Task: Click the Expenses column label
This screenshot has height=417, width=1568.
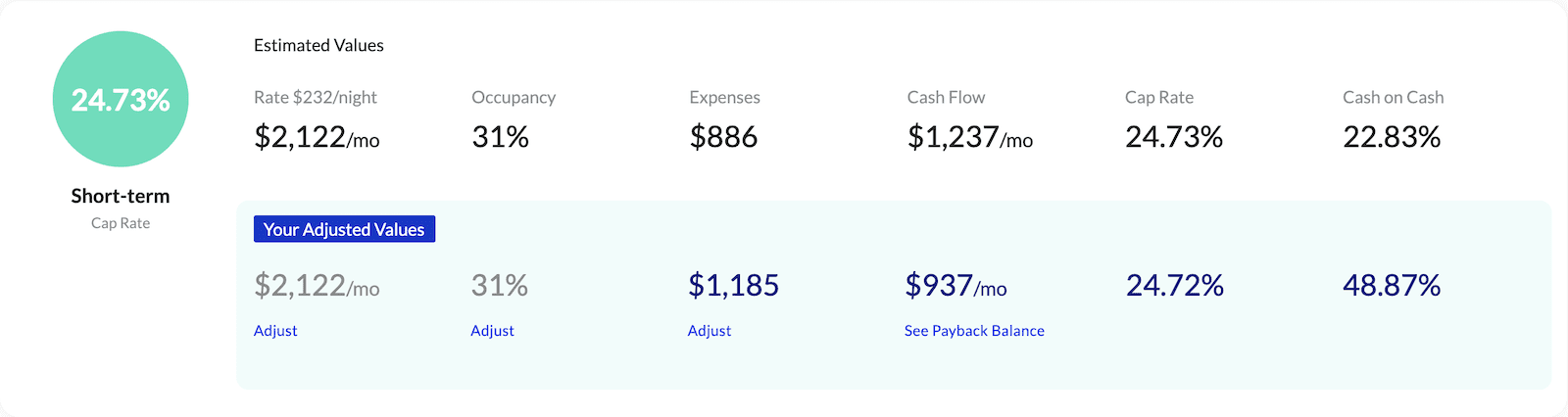Action: (724, 97)
